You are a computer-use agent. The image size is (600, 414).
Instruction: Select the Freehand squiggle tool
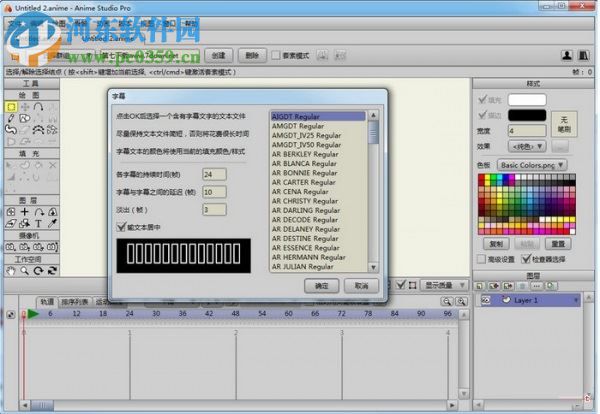coord(11,130)
